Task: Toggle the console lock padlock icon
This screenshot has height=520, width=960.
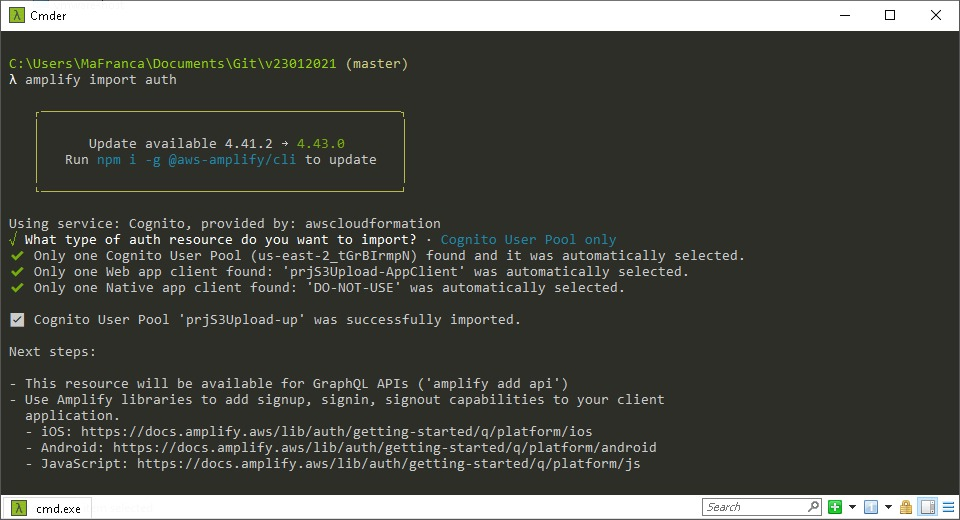Action: pyautogui.click(x=906, y=507)
